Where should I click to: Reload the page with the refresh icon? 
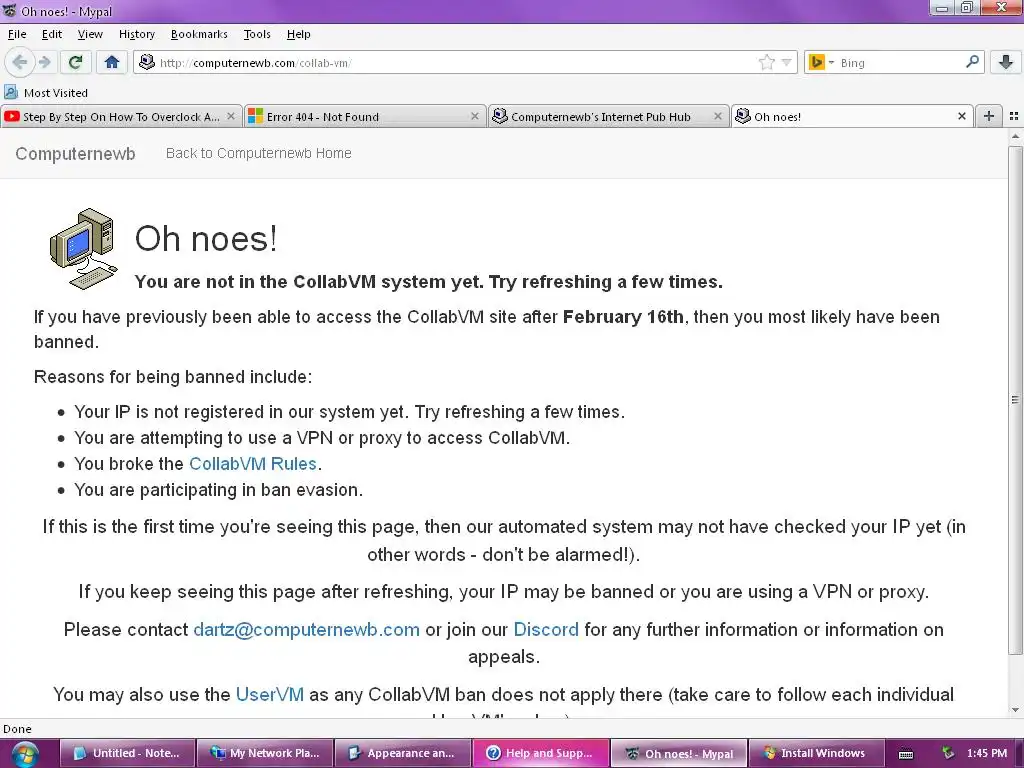75,62
